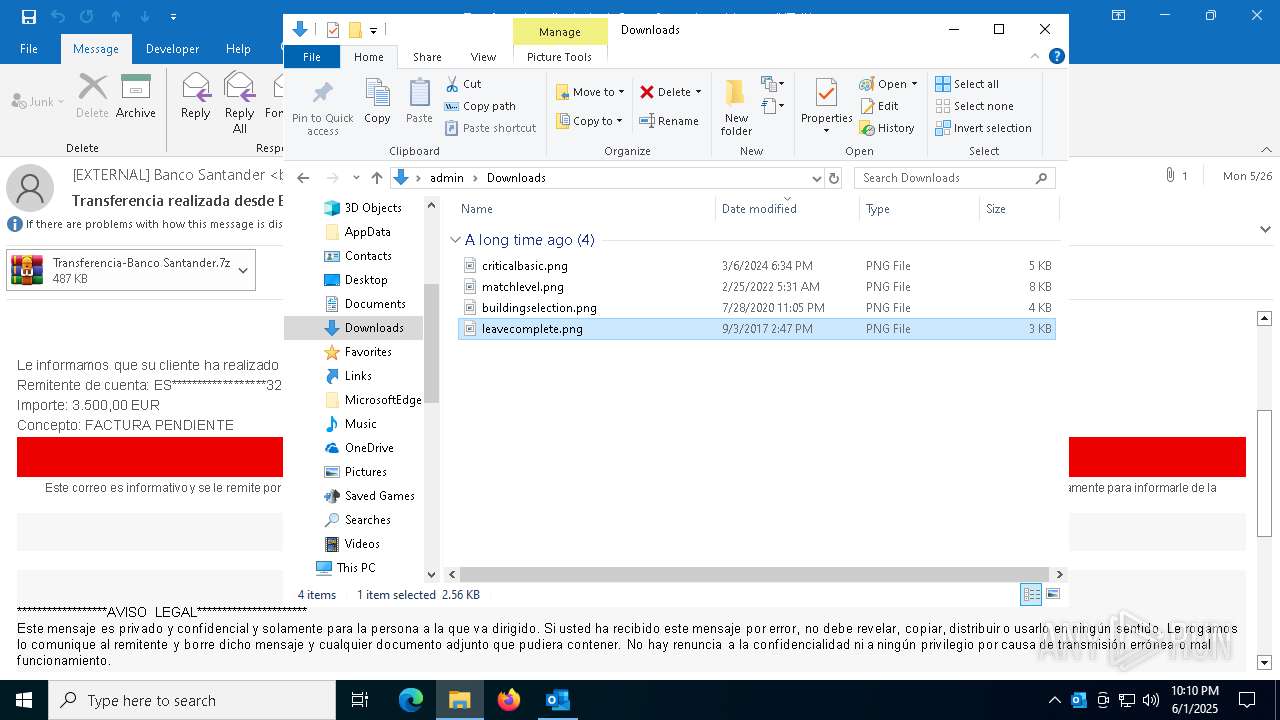
Task: Sort by Size column header
Action: (x=1018, y=209)
